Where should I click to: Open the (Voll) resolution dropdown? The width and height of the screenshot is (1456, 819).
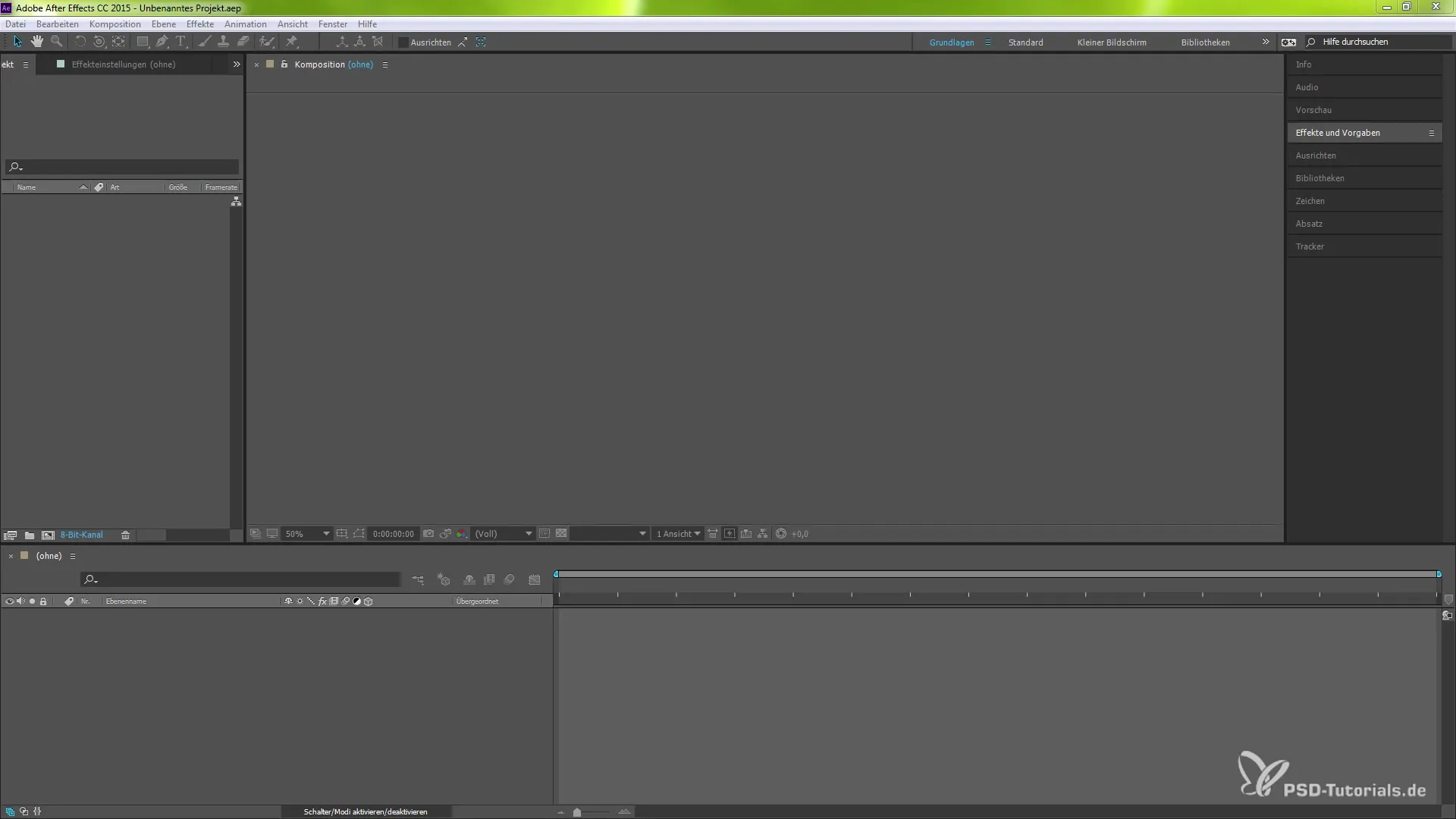click(503, 534)
